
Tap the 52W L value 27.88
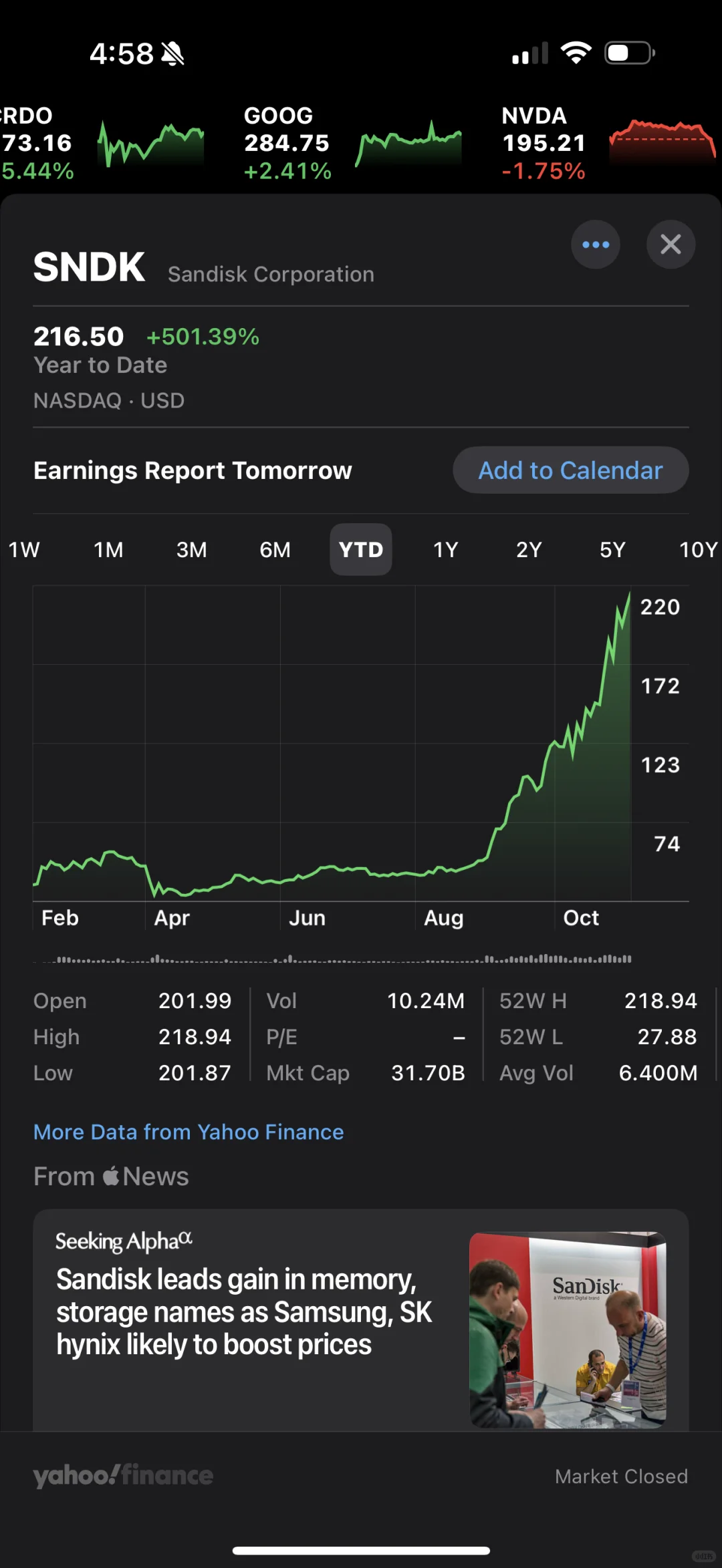click(667, 1036)
